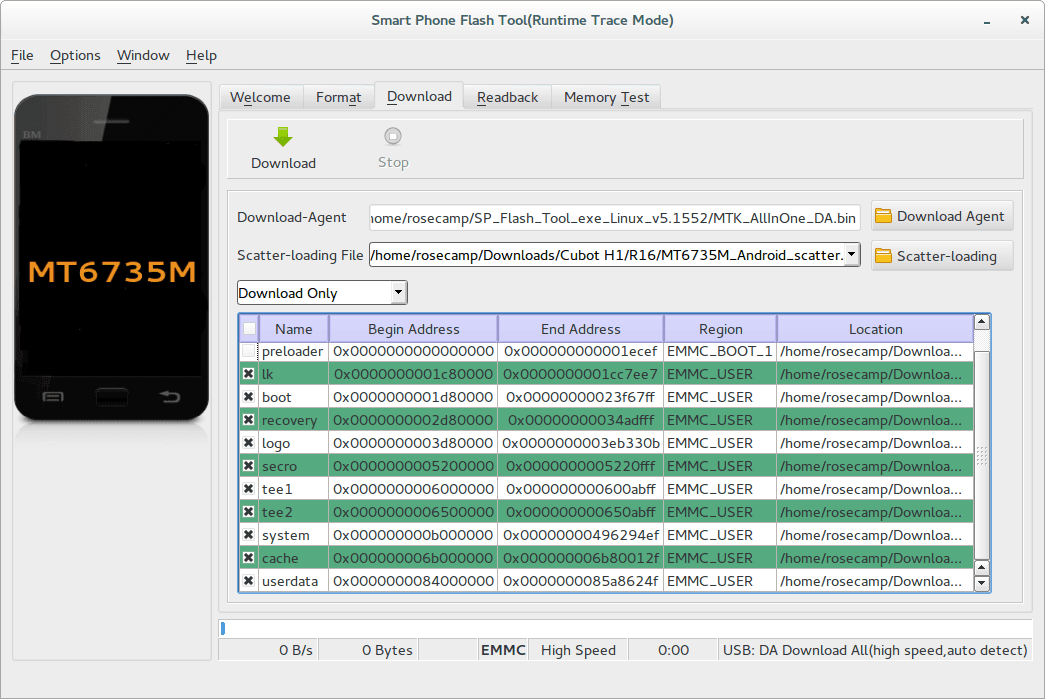
Task: Open the Window menu
Action: 143,55
